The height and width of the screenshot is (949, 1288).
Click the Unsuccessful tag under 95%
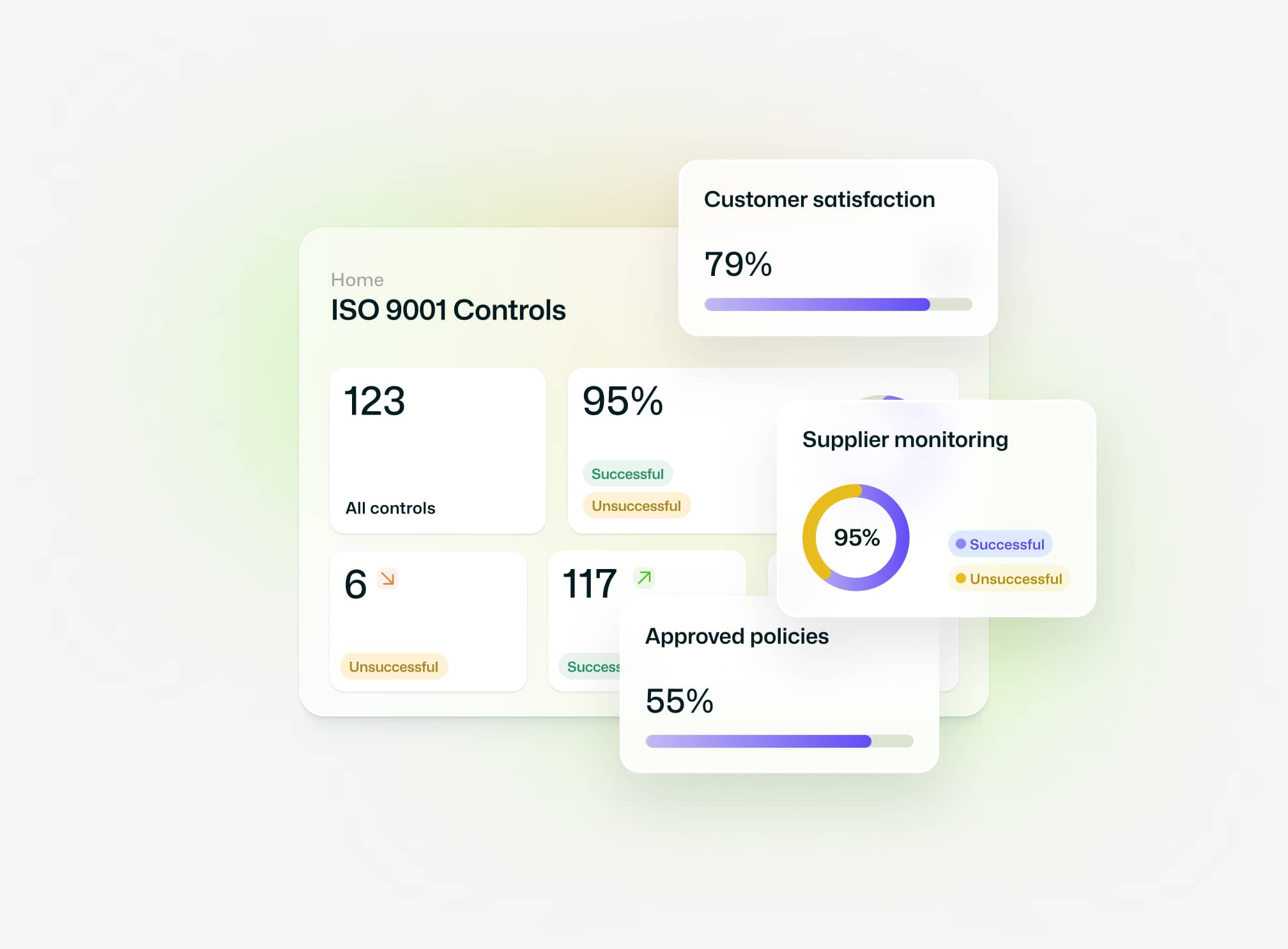point(636,506)
